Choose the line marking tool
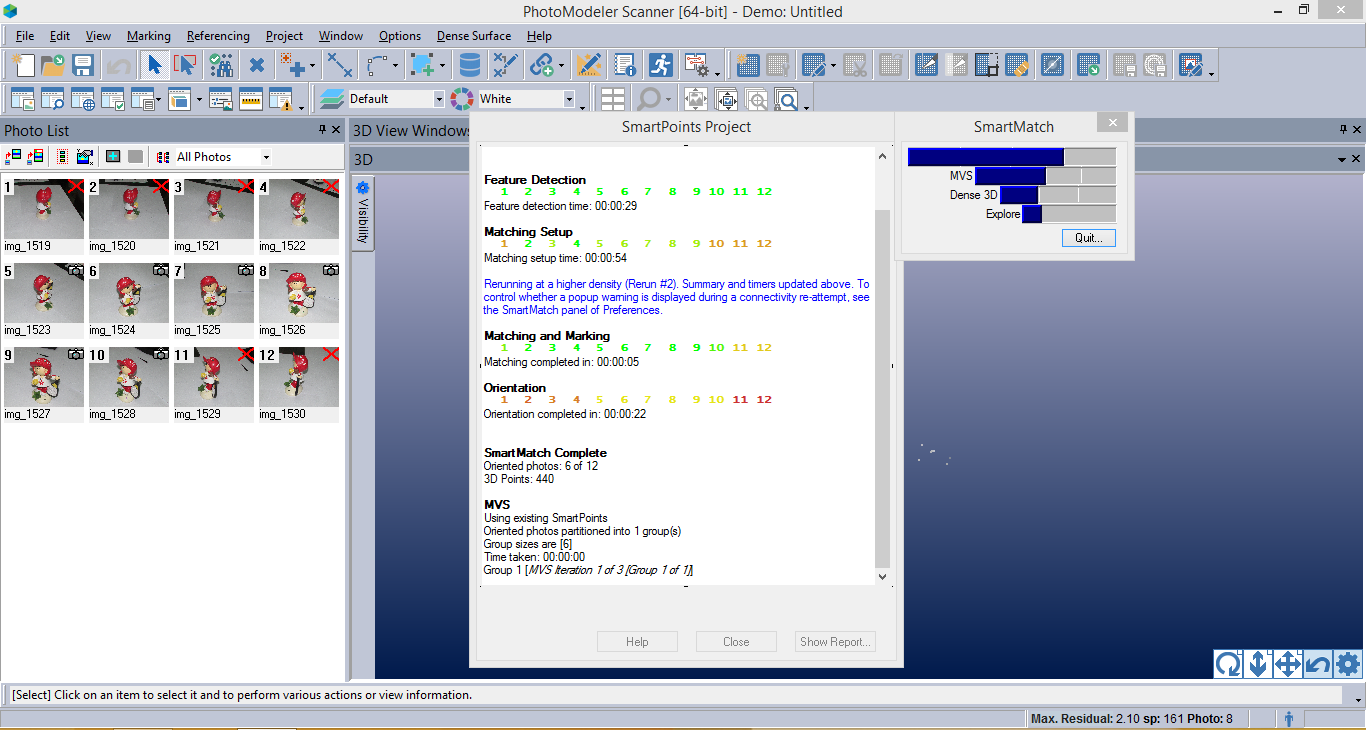Viewport: 1366px width, 730px height. pyautogui.click(x=340, y=66)
